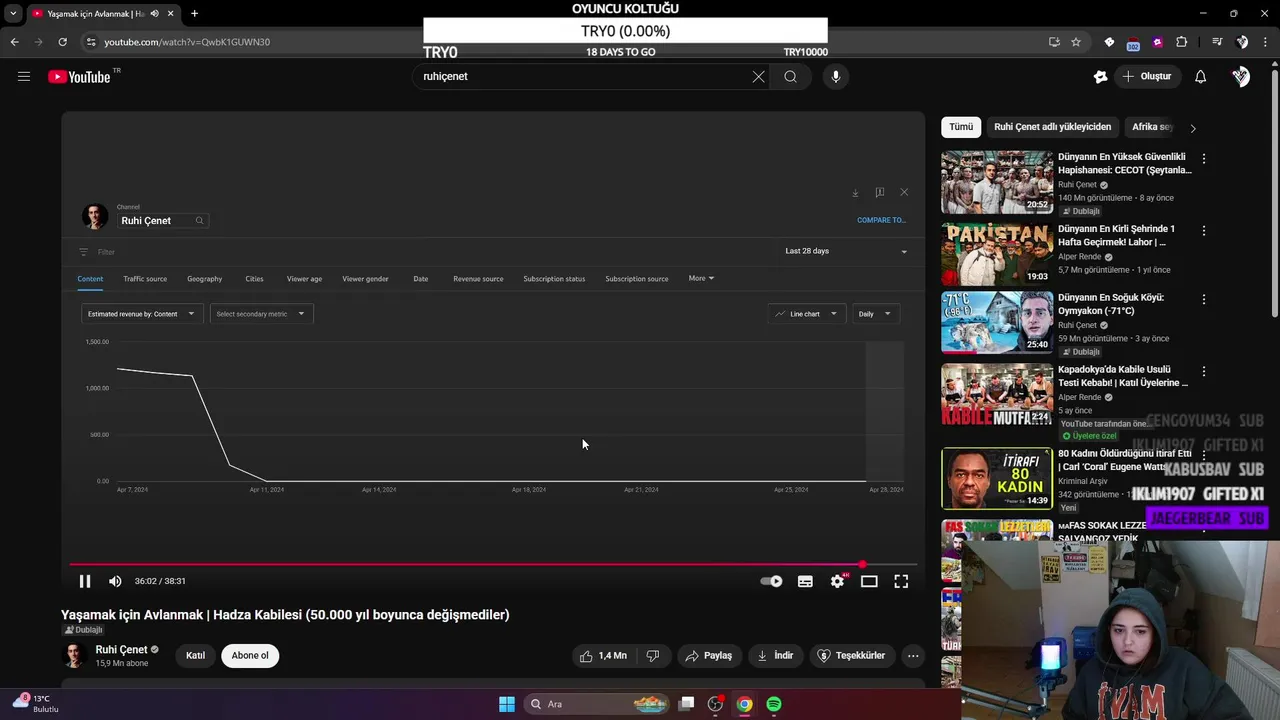The image size is (1280, 720).
Task: Select the Afrika chip
Action: (x=1152, y=127)
